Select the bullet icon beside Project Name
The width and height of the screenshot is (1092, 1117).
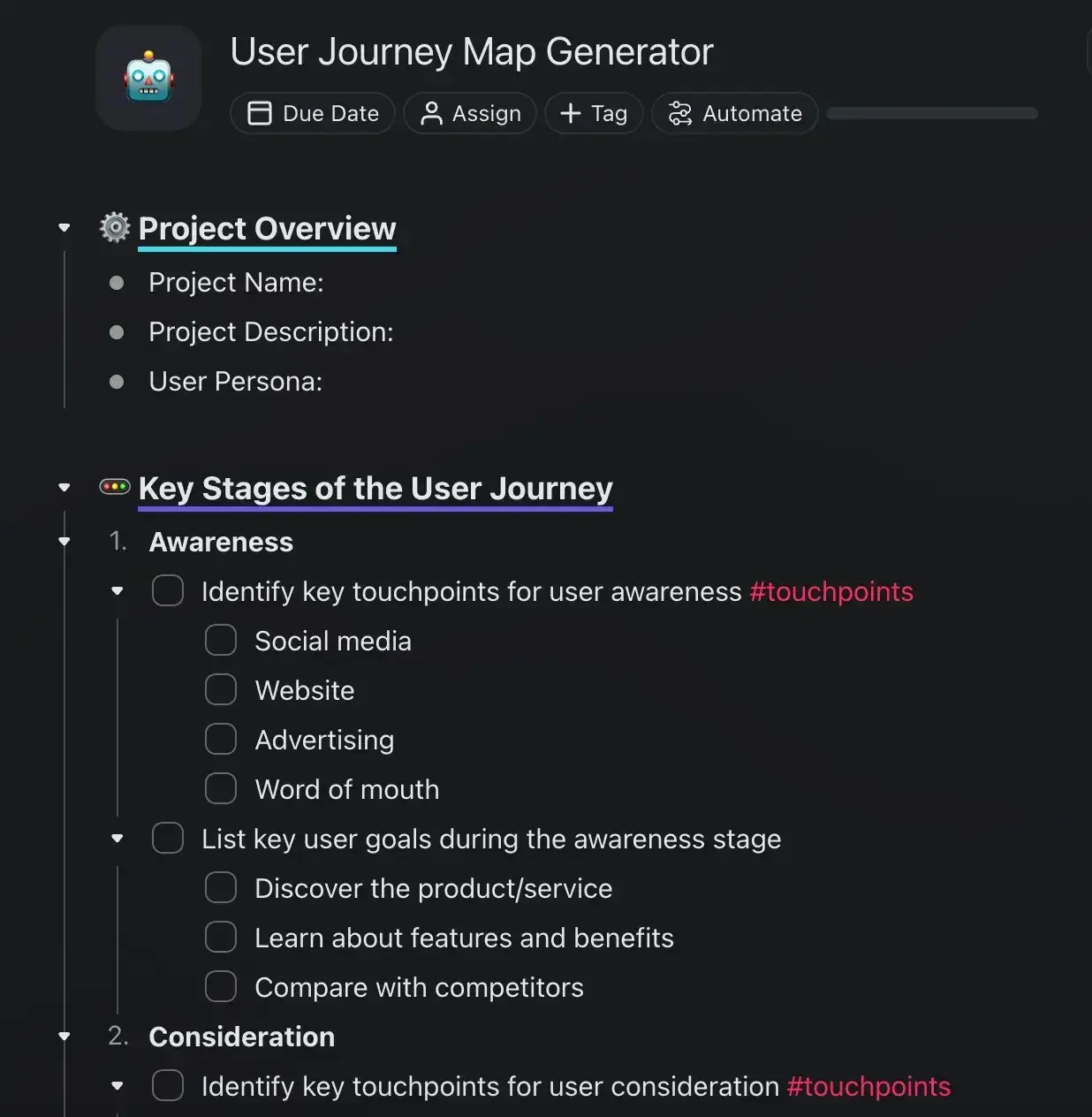click(x=117, y=283)
